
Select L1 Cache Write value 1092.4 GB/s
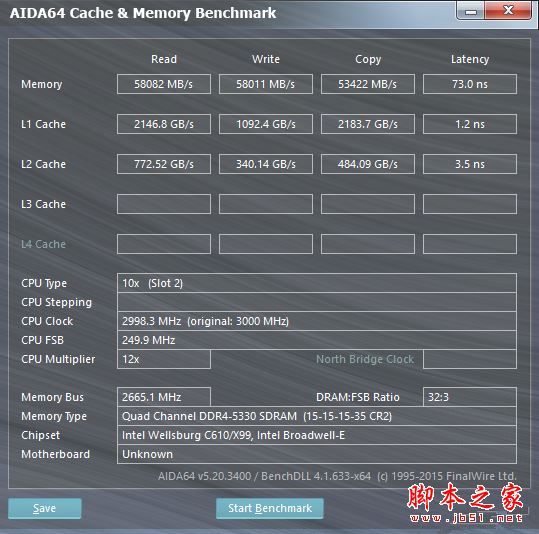click(266, 124)
